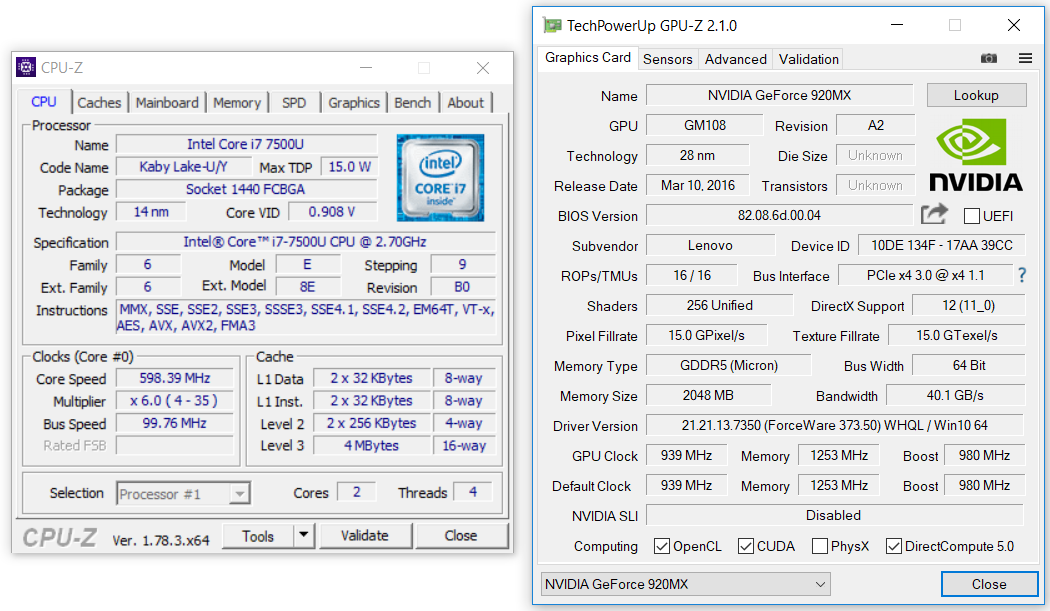
Task: Click the Close button in GPU-Z
Action: point(989,584)
